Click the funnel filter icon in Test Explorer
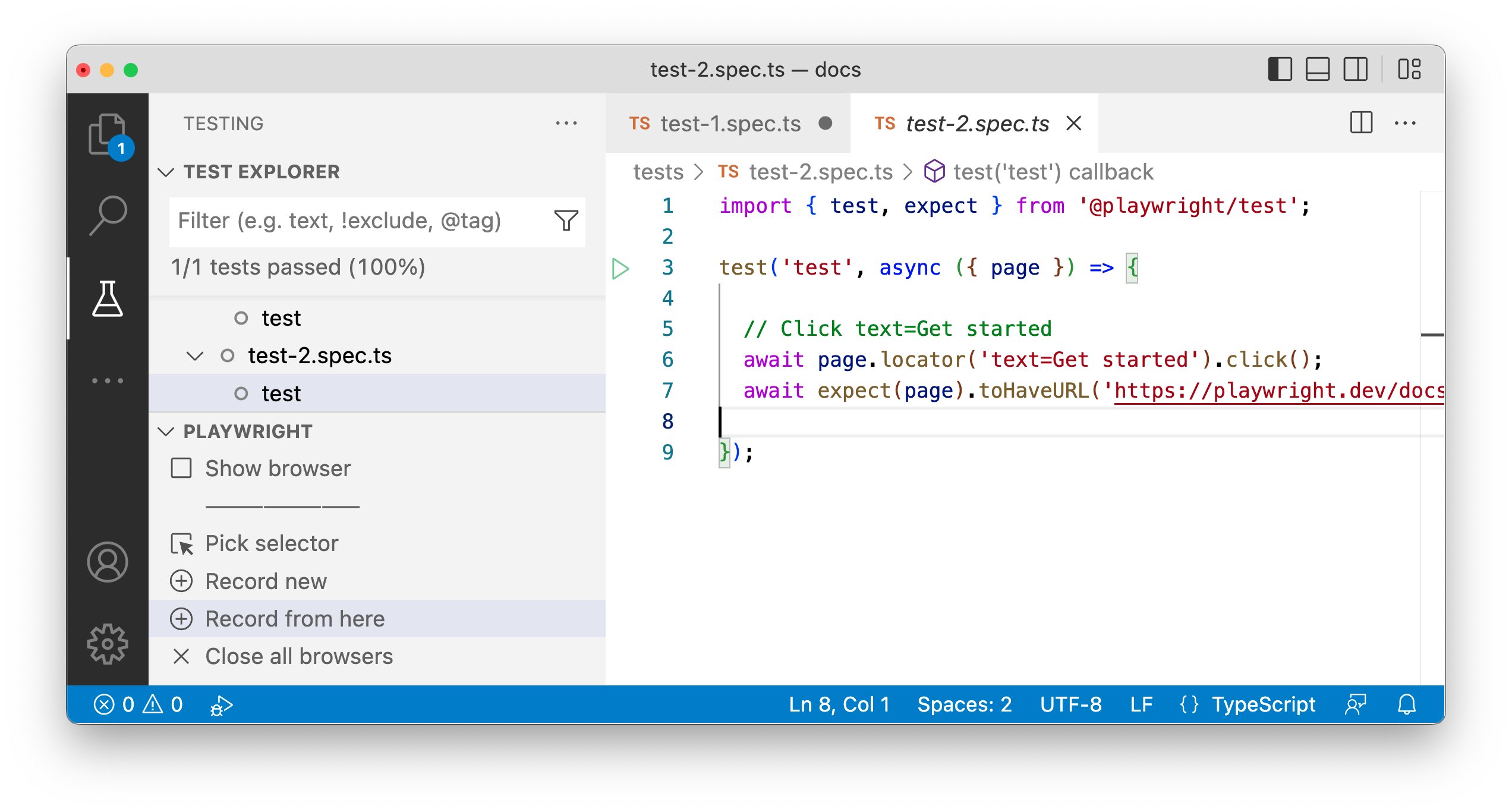1512x812 pixels. (x=566, y=221)
